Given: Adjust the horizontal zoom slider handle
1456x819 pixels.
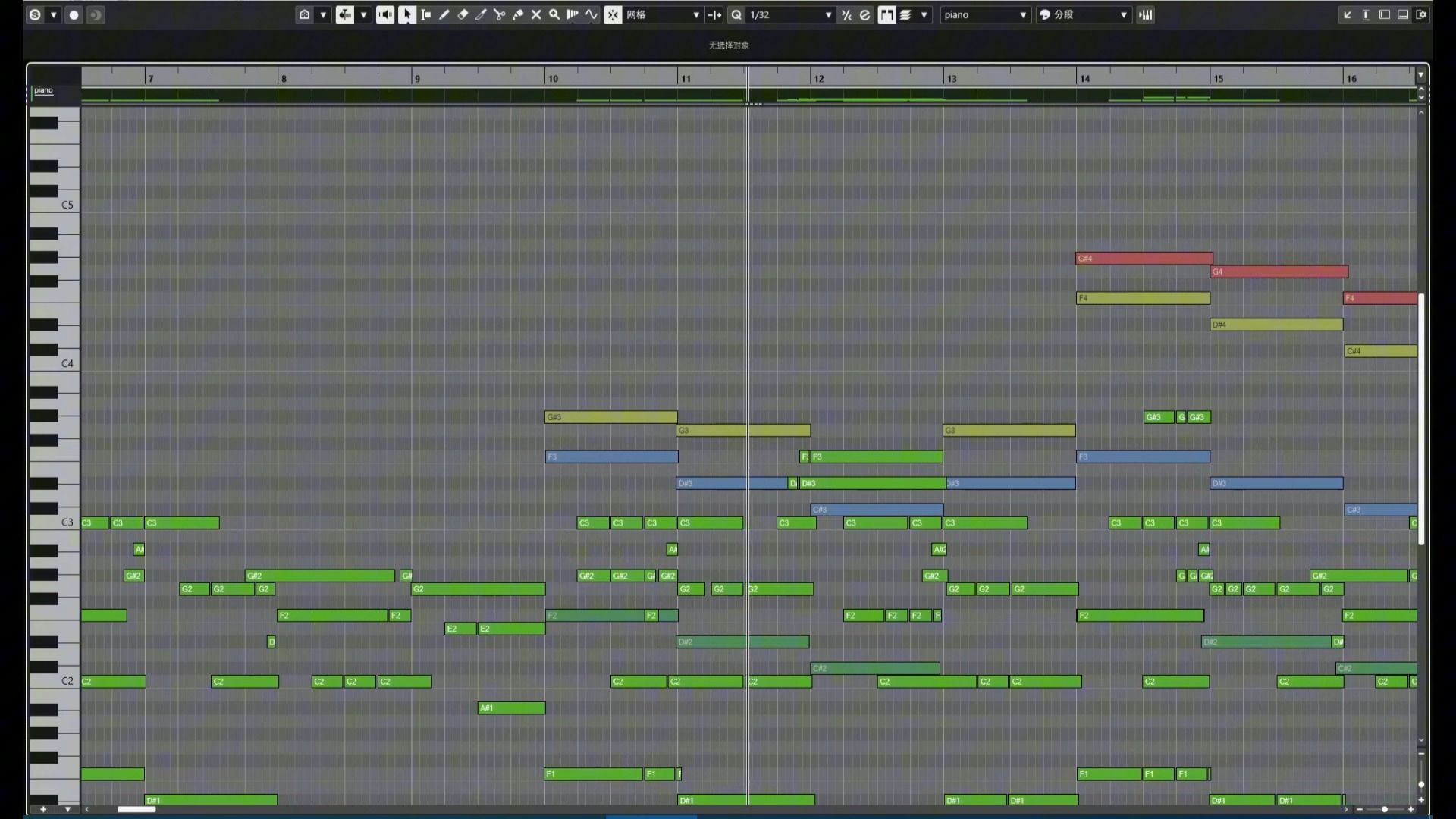Looking at the screenshot, I should 1385,809.
